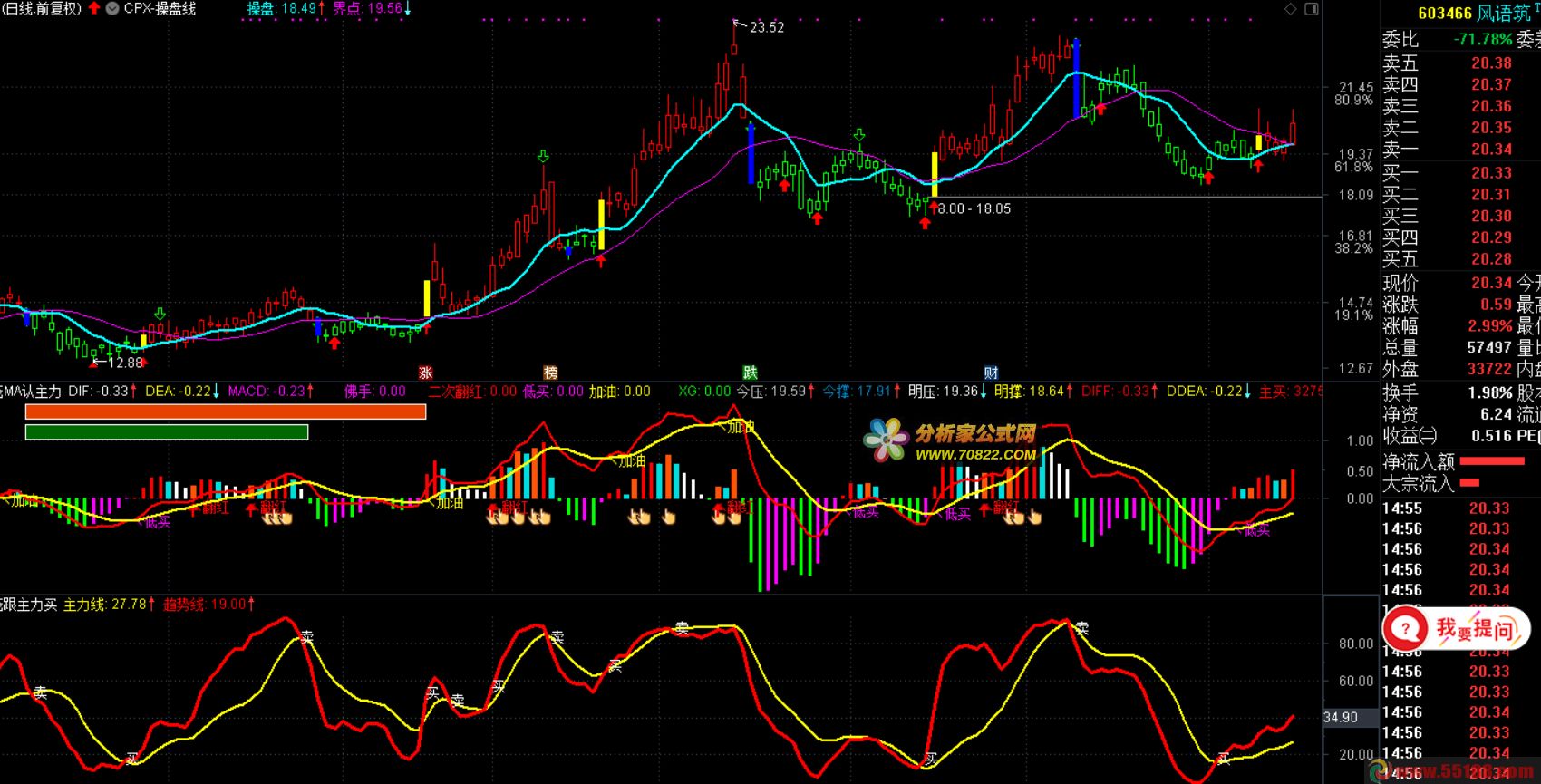The image size is (1541, 784).
Task: Click the 收益 0.516 value
Action: [x=1491, y=436]
